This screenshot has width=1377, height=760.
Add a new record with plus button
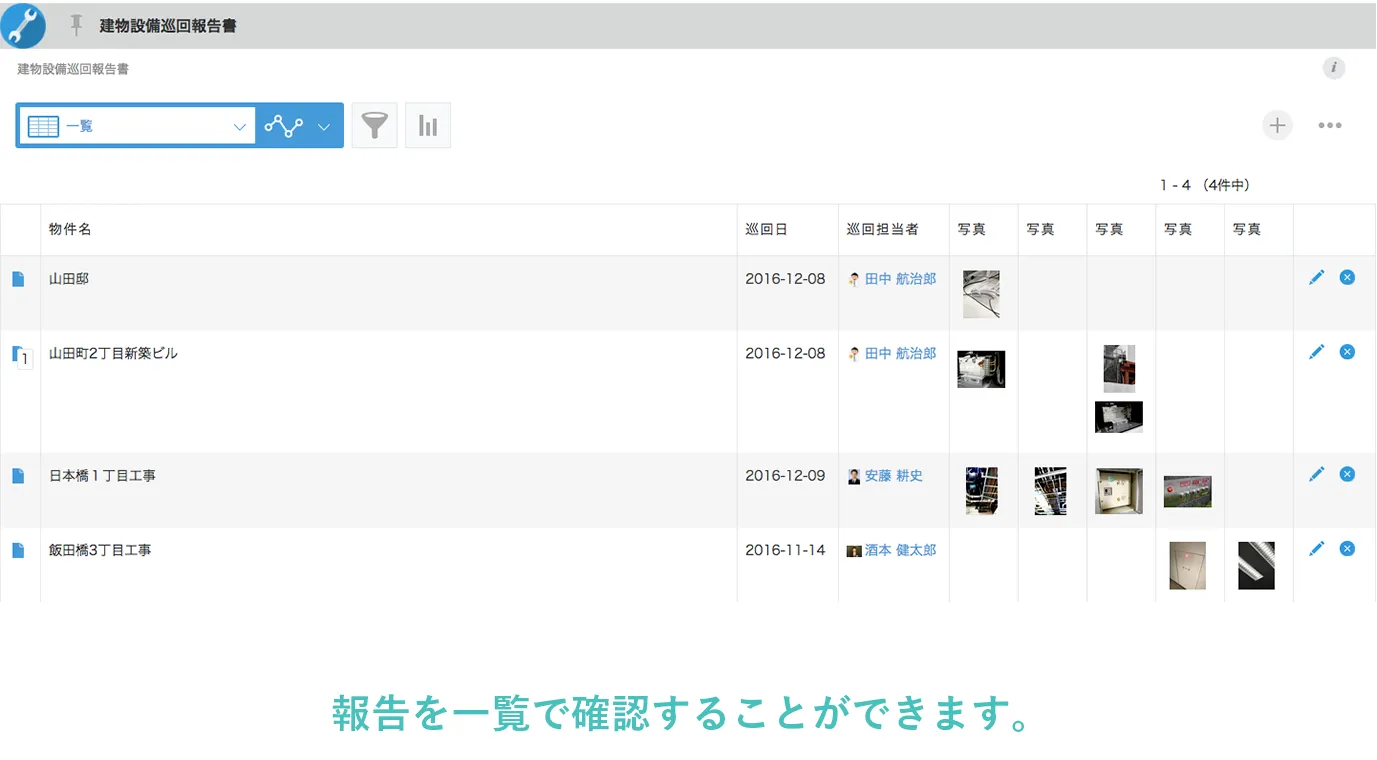click(x=1277, y=125)
